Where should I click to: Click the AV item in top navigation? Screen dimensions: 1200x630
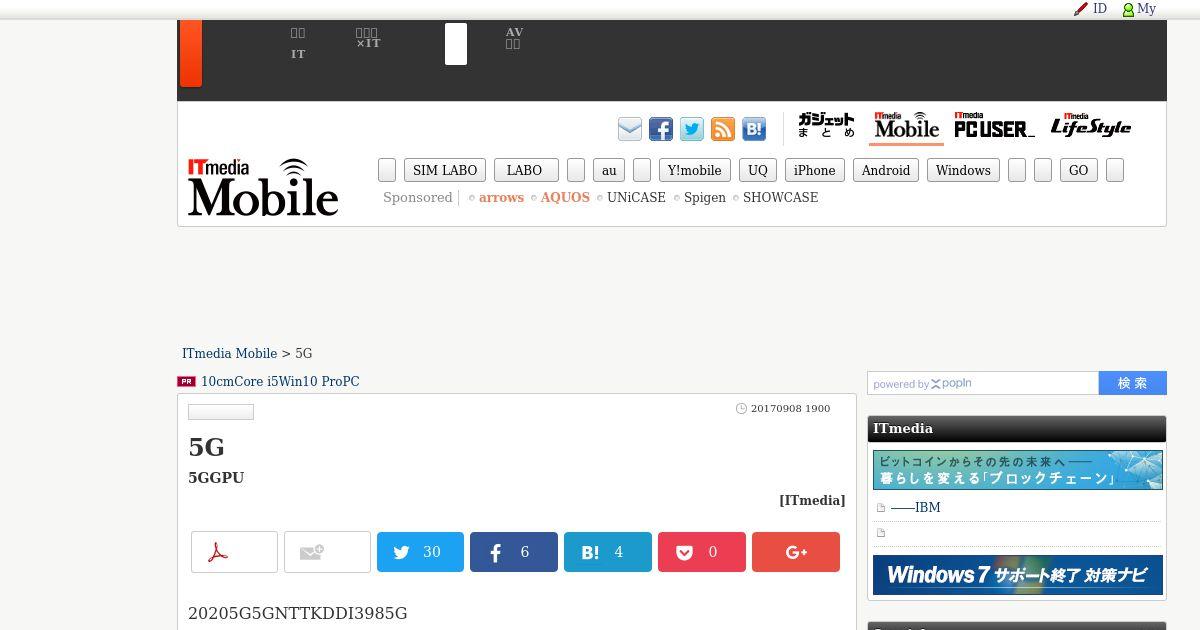point(514,38)
